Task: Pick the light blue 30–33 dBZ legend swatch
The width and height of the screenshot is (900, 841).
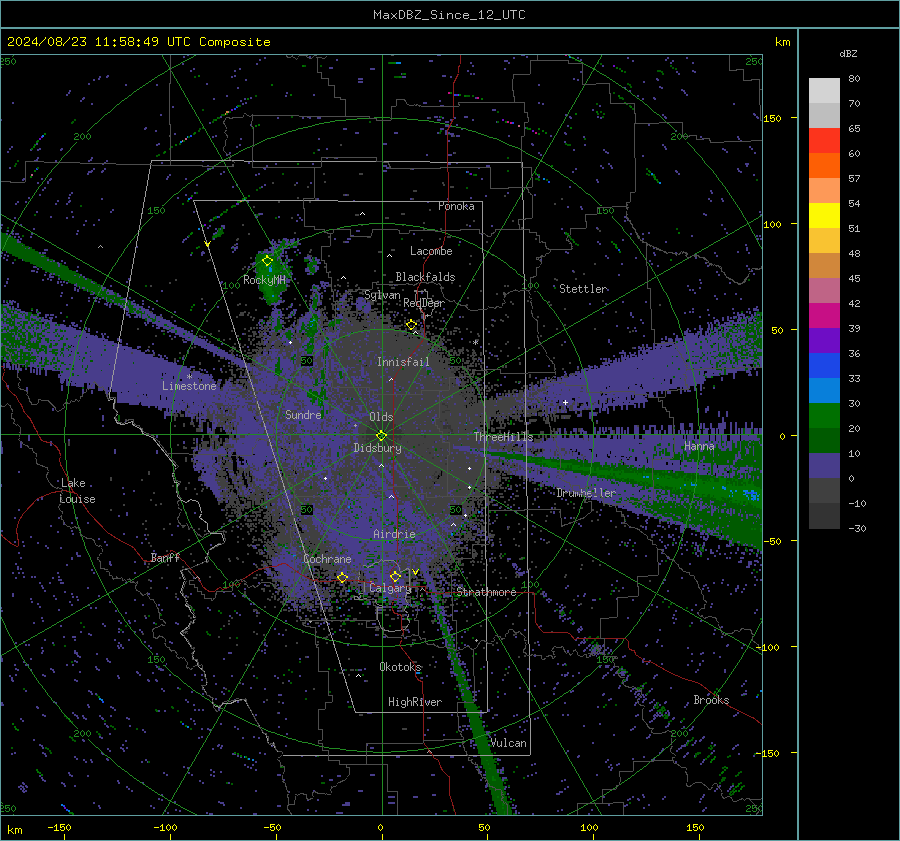Action: click(x=824, y=391)
